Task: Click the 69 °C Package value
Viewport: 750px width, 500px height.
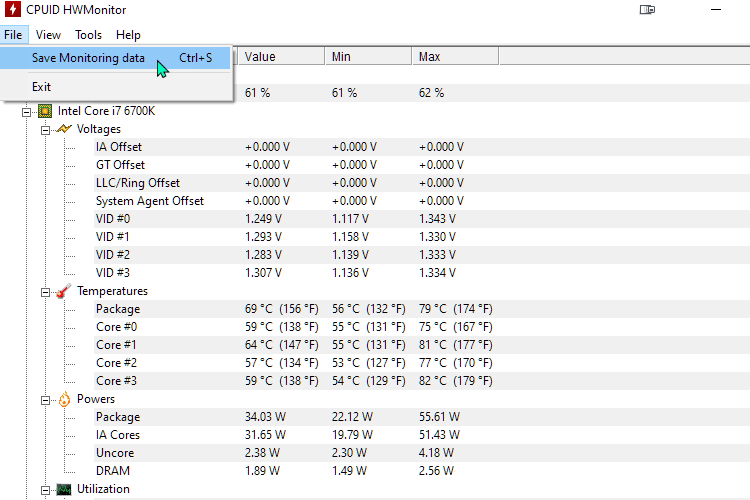Action: tap(282, 309)
